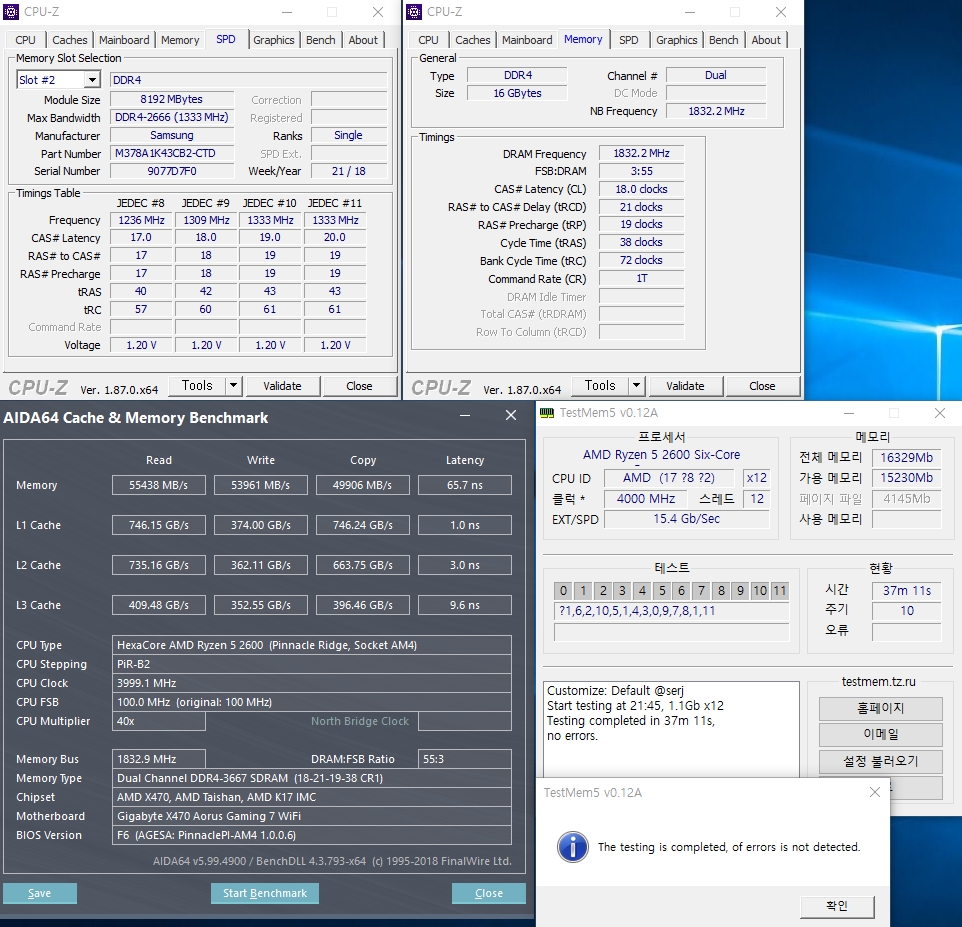Click Close button in Memory CPU-Z window
962x927 pixels.
(x=762, y=386)
